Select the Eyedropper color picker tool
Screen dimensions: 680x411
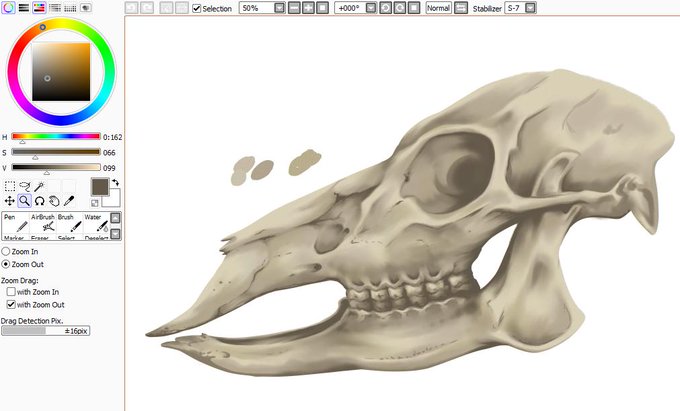point(69,201)
